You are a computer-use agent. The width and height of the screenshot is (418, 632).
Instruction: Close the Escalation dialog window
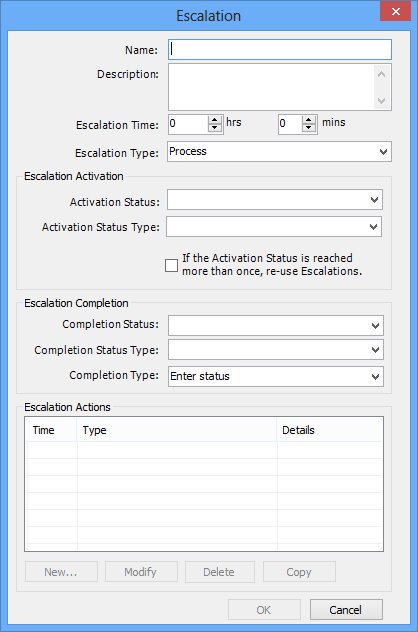[395, 11]
